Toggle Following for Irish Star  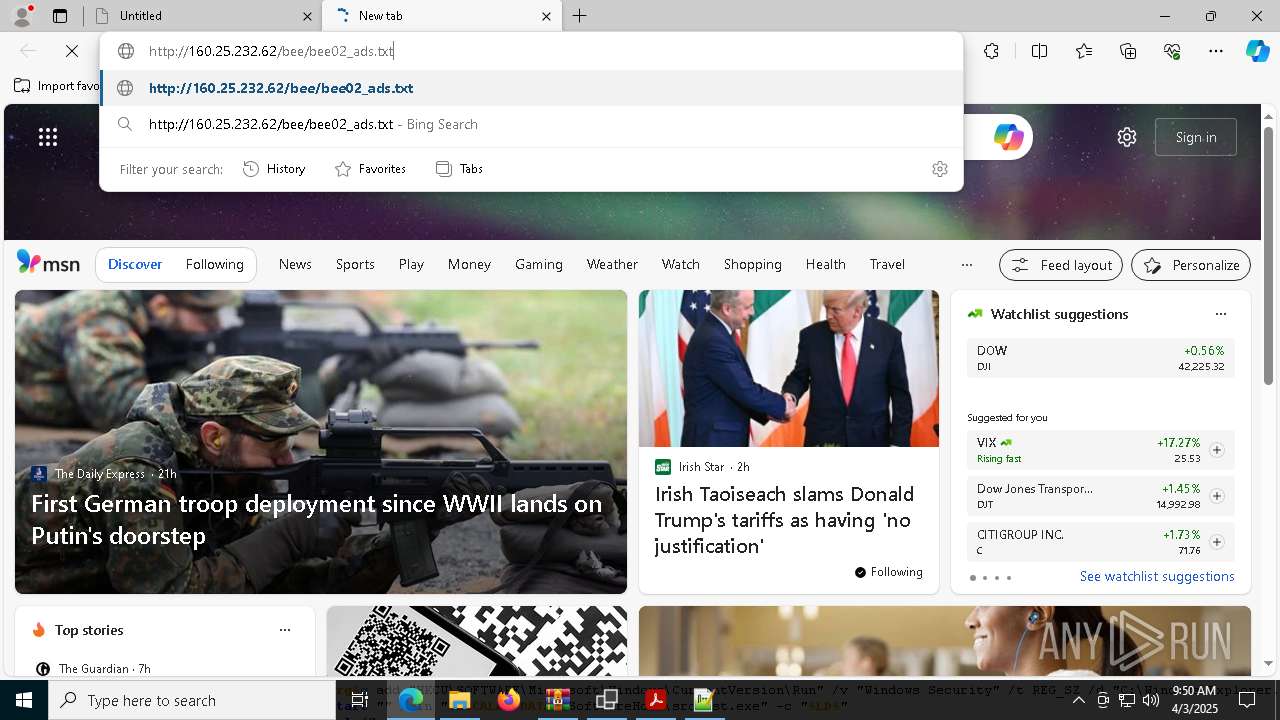[889, 572]
